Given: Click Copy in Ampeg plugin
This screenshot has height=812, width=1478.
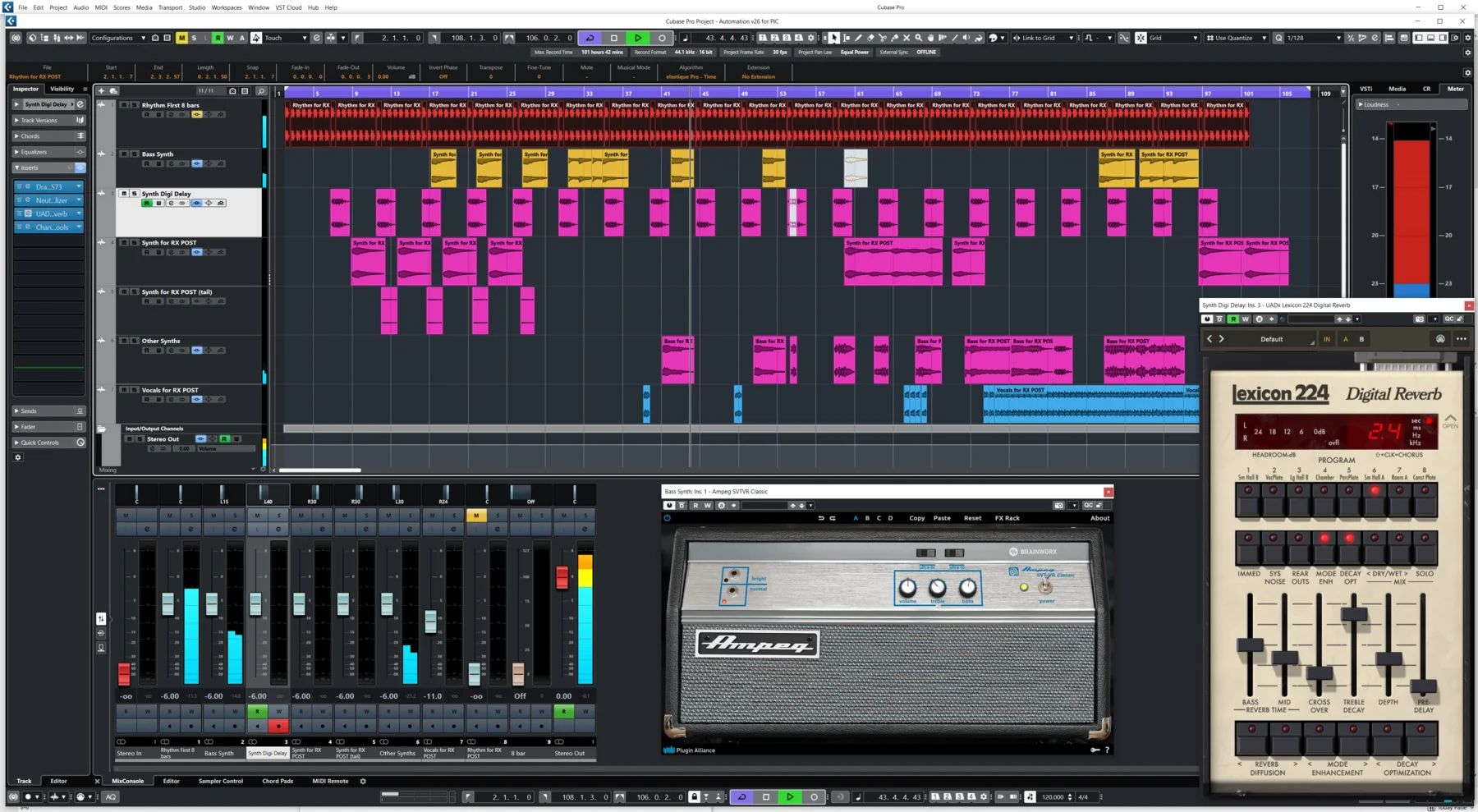Looking at the screenshot, I should pyautogui.click(x=917, y=518).
